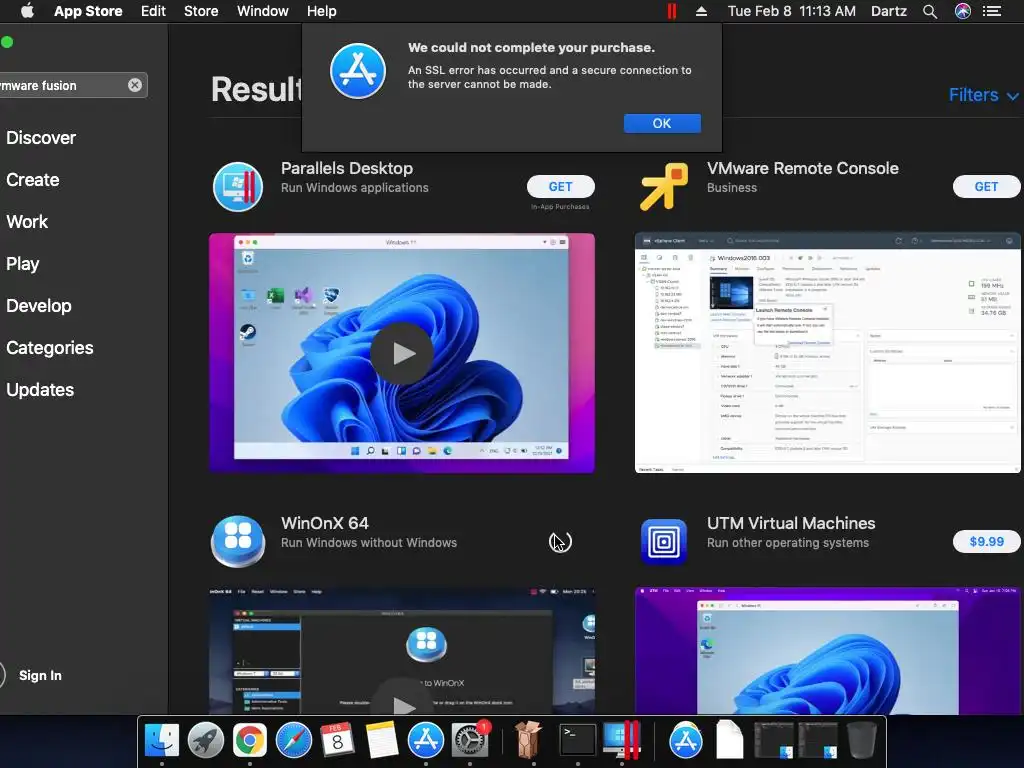Image resolution: width=1024 pixels, height=768 pixels.
Task: Get Parallels Desktop
Action: [560, 187]
